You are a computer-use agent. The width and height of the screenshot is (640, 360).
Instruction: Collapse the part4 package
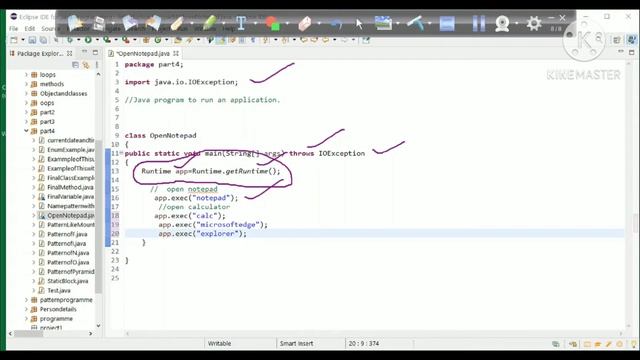tap(26, 131)
